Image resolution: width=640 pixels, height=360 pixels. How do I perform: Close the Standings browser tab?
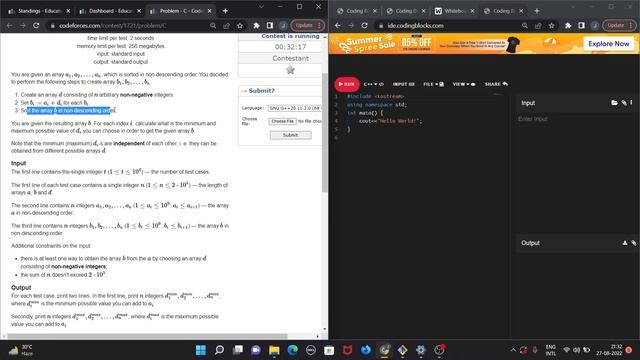click(68, 11)
